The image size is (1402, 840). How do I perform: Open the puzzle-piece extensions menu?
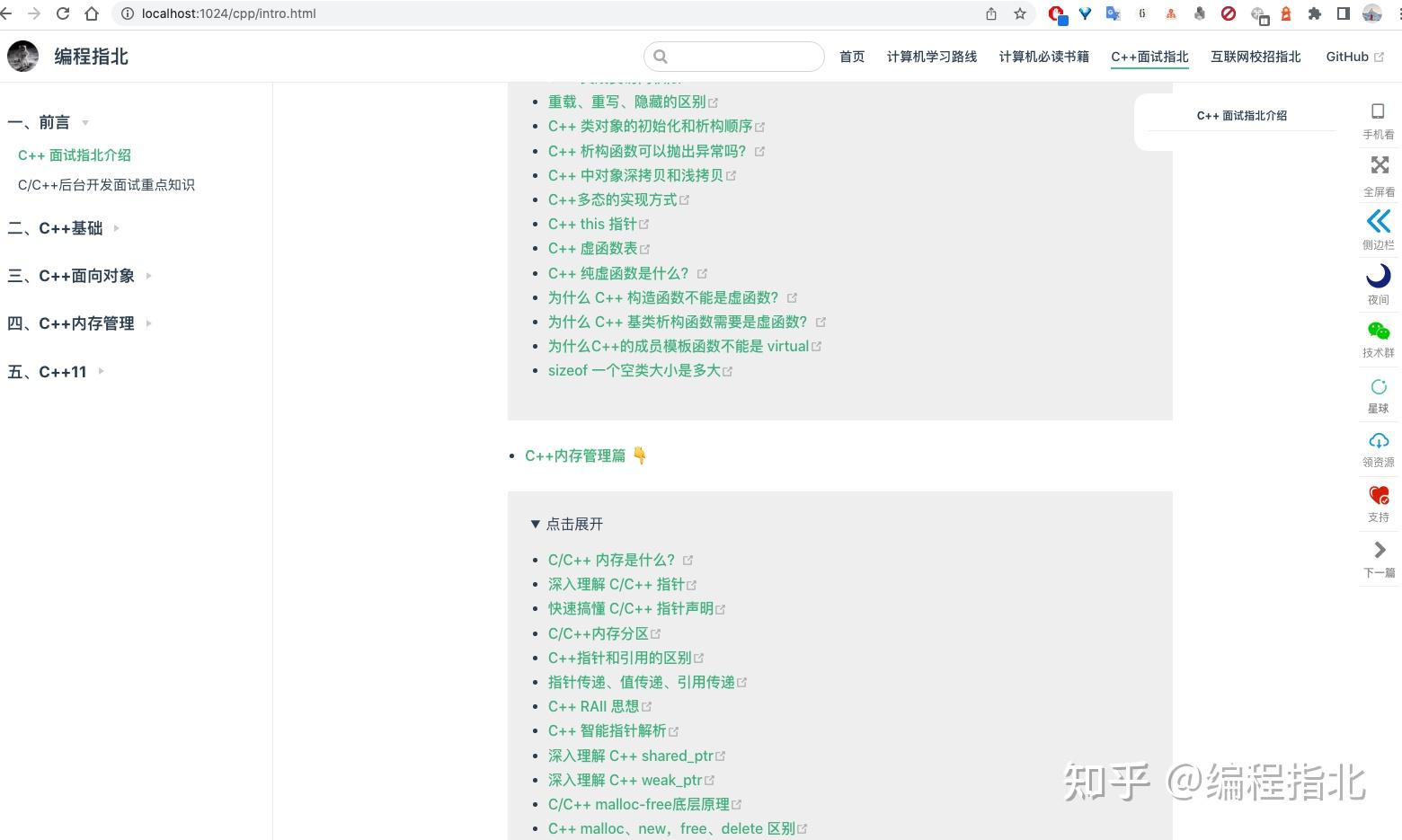(x=1315, y=13)
